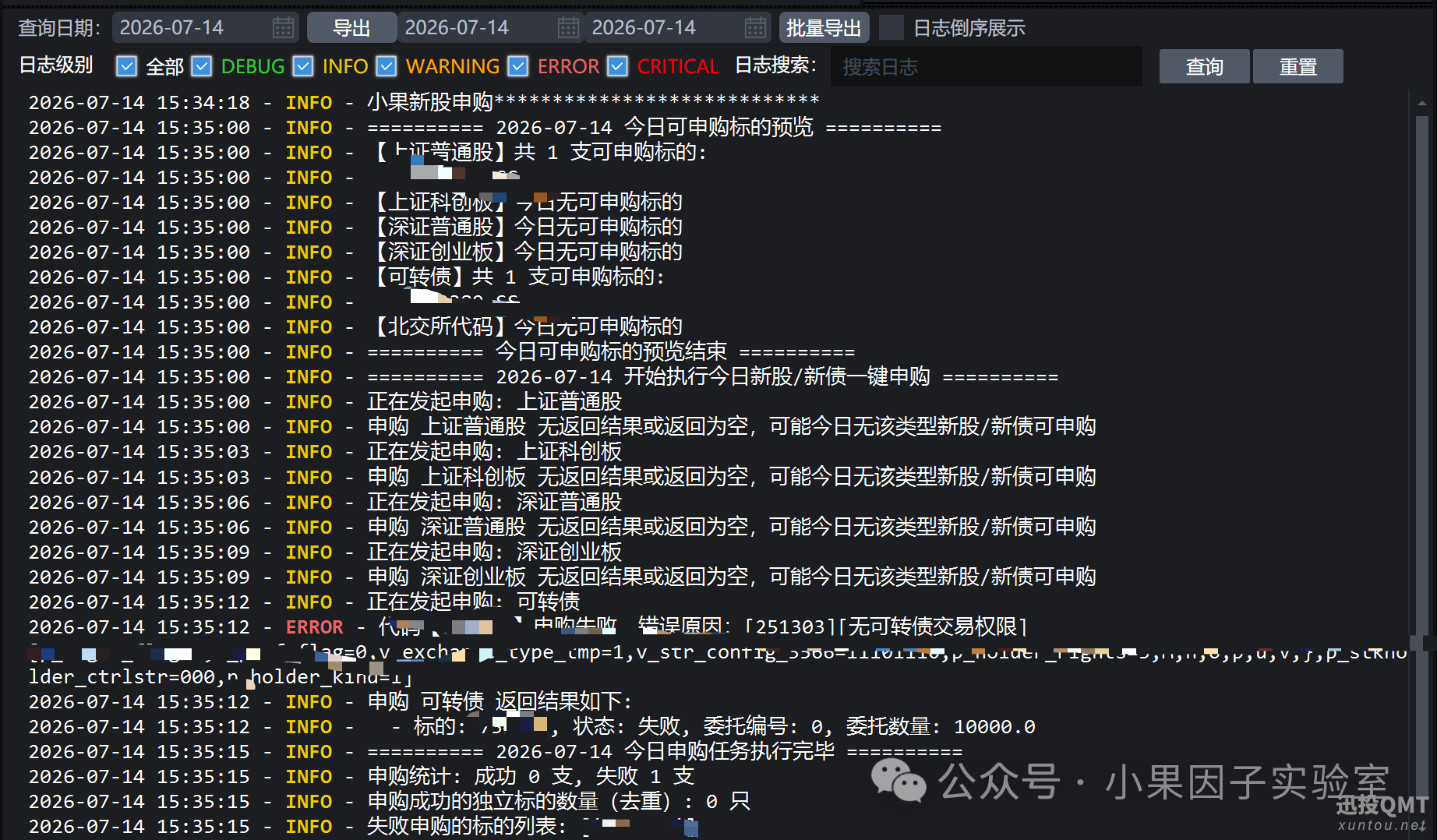Select log line 申购 可转债 返回结果如下
The width and height of the screenshot is (1437, 840).
(330, 701)
